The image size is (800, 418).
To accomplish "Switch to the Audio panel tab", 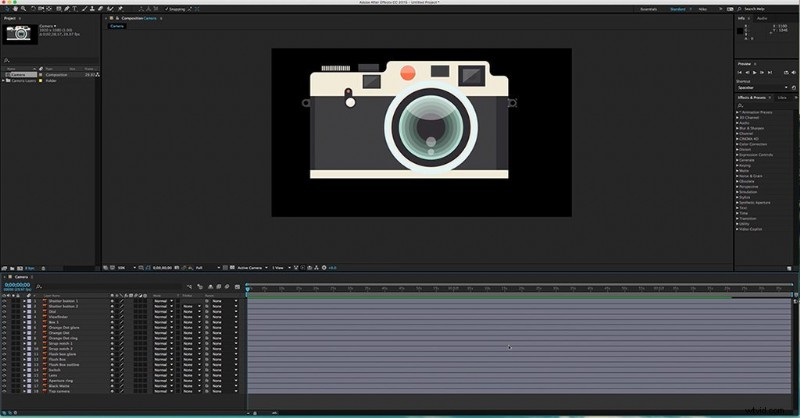I will [x=762, y=18].
